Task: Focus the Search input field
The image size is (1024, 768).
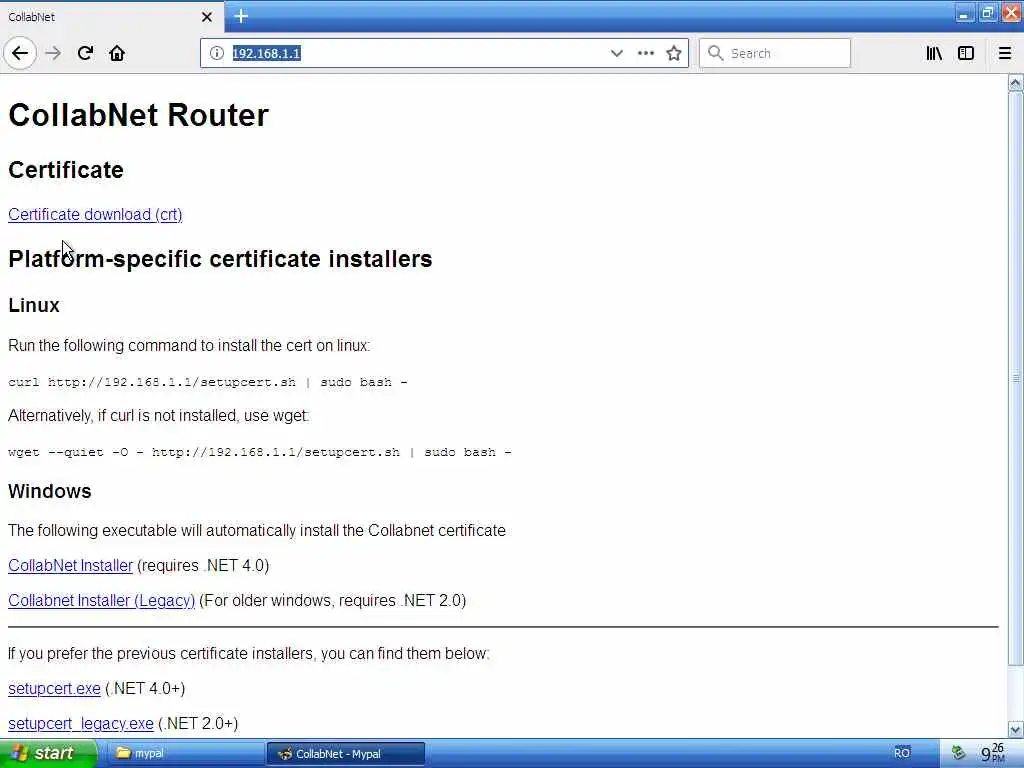Action: pyautogui.click(x=775, y=53)
